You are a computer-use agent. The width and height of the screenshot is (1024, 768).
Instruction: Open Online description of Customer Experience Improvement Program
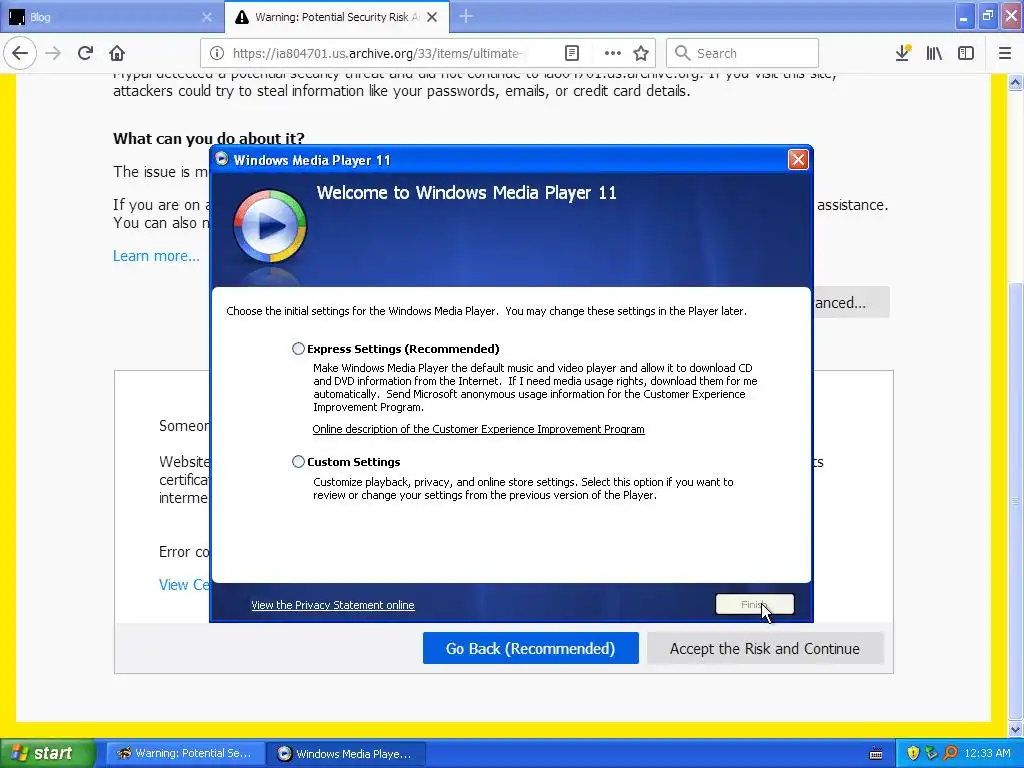click(479, 429)
